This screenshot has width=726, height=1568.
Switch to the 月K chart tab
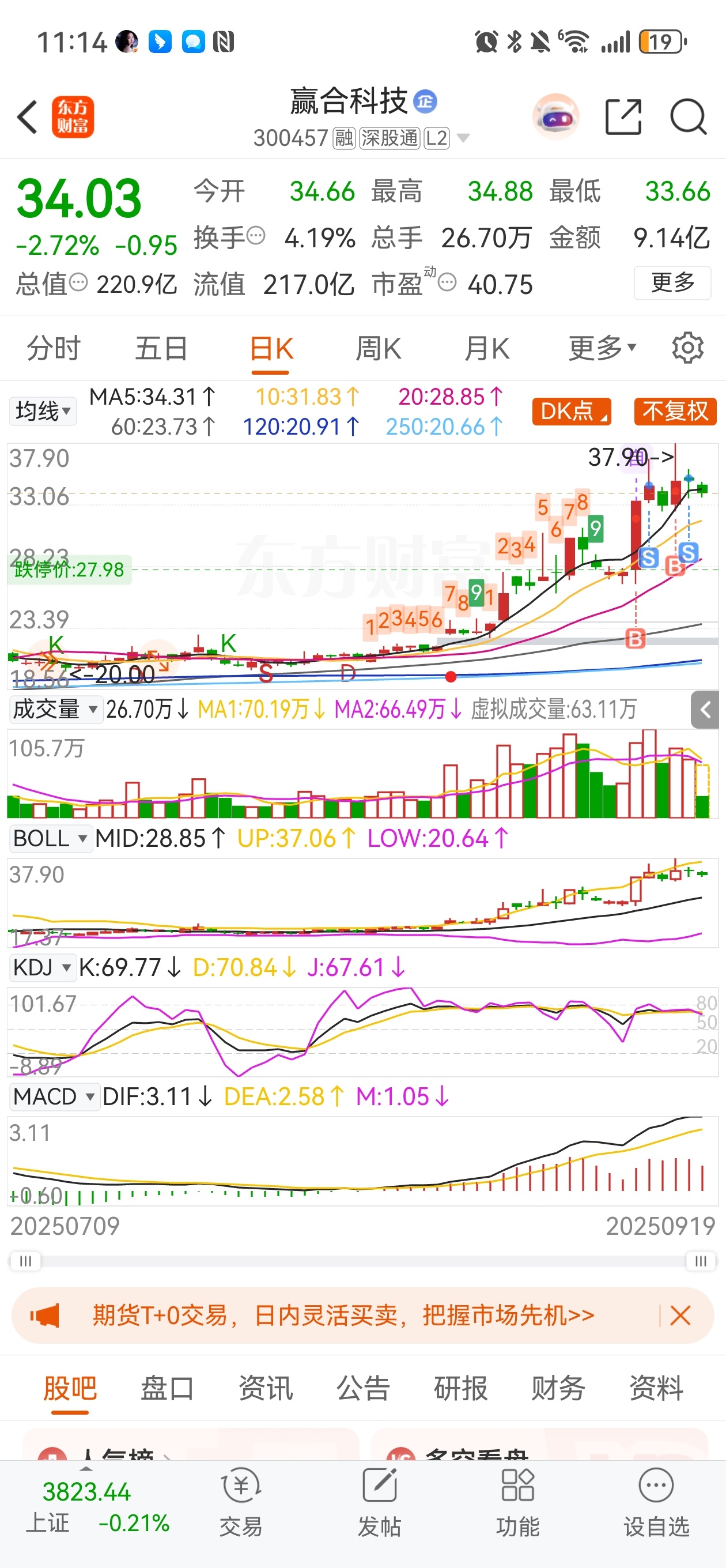486,349
